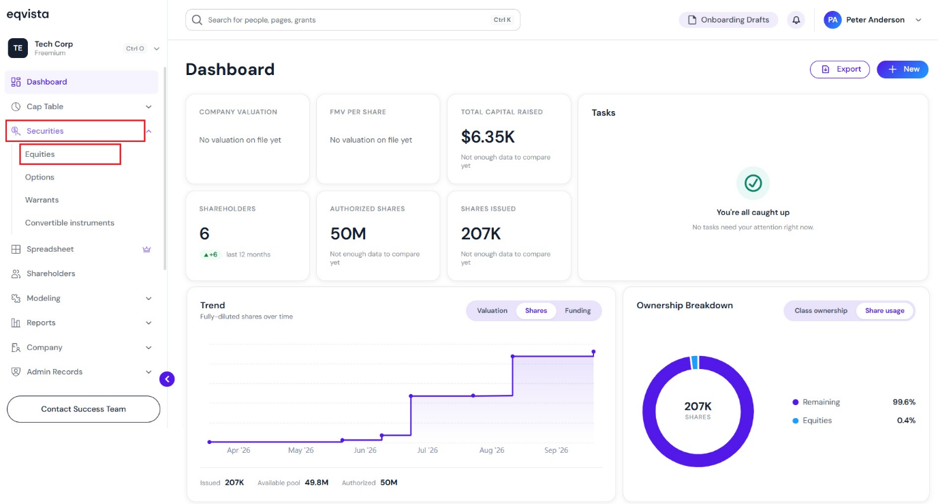Image resolution: width=938 pixels, height=504 pixels.
Task: Expand the Modeling menu chevron
Action: pos(148,298)
